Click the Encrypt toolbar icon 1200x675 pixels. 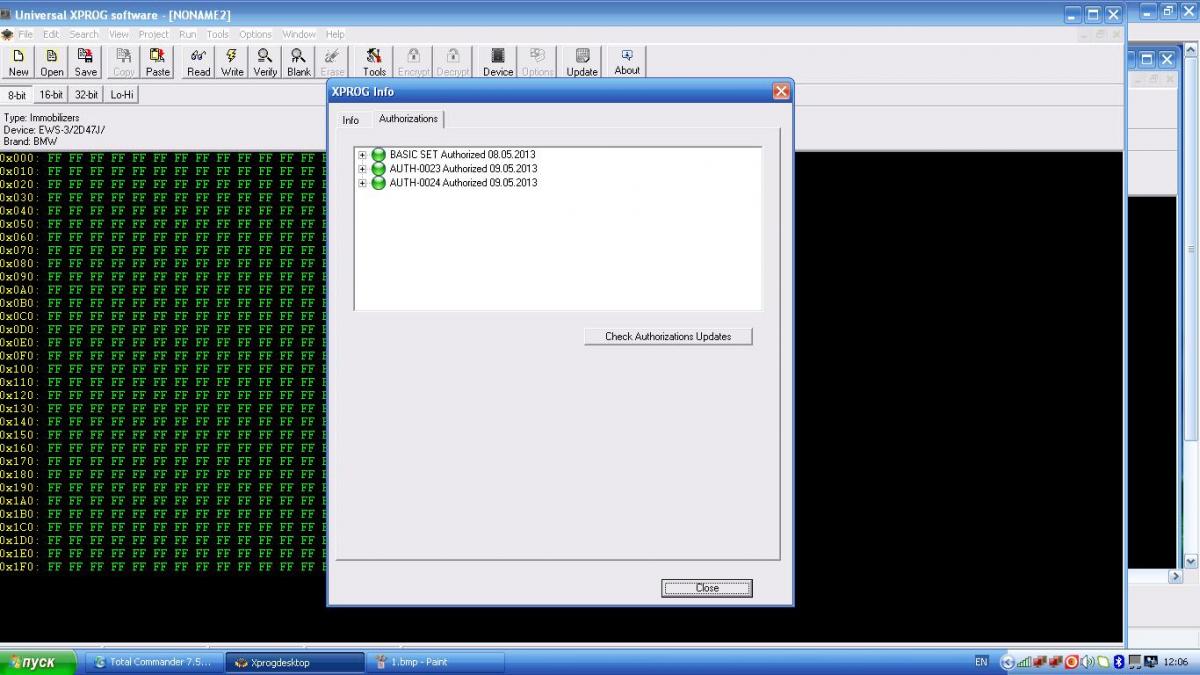coord(413,62)
